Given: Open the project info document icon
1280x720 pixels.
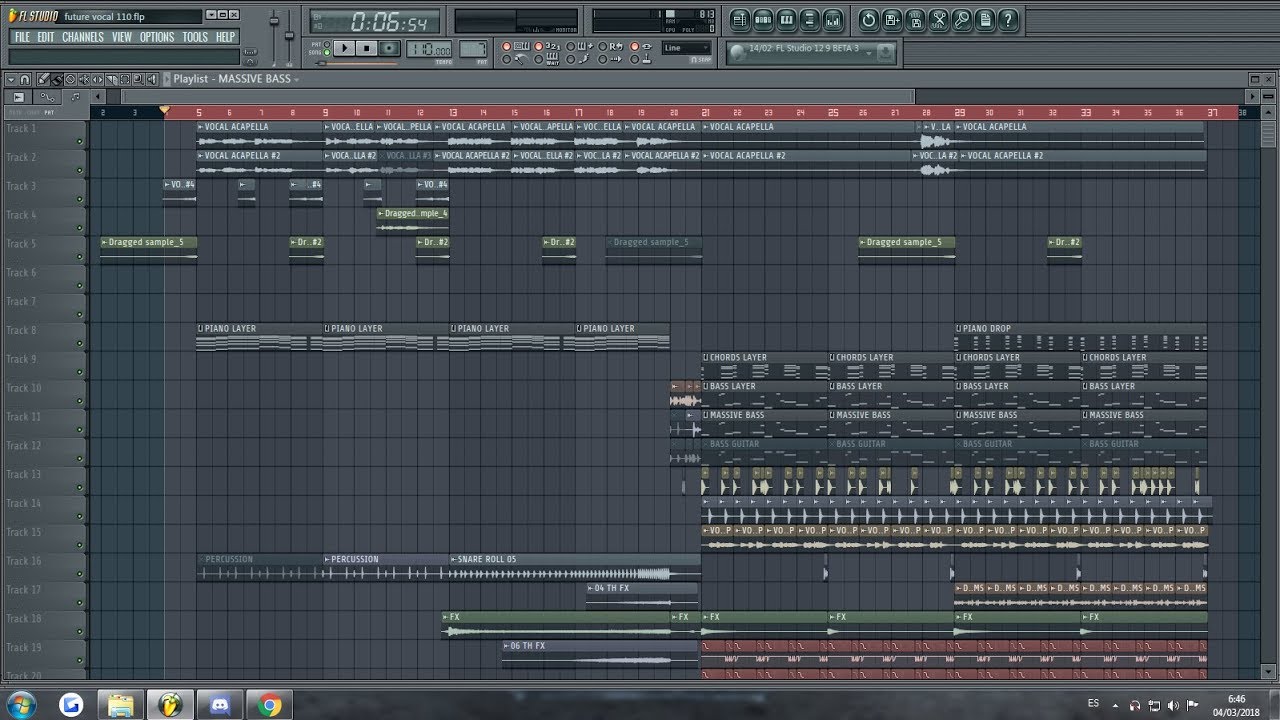Looking at the screenshot, I should click(x=985, y=19).
